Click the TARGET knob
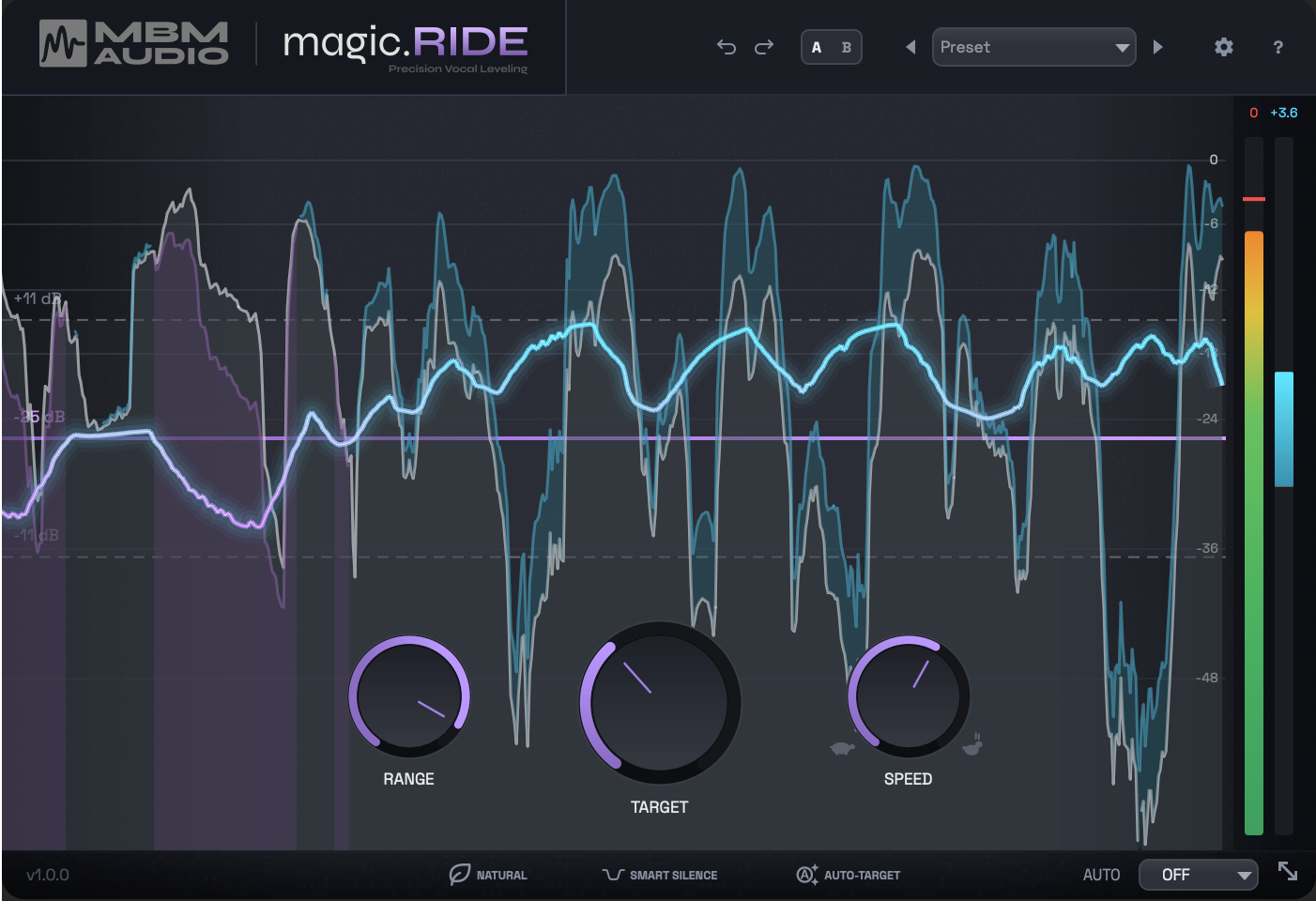Screen dimensions: 1316x901 [x=660, y=702]
